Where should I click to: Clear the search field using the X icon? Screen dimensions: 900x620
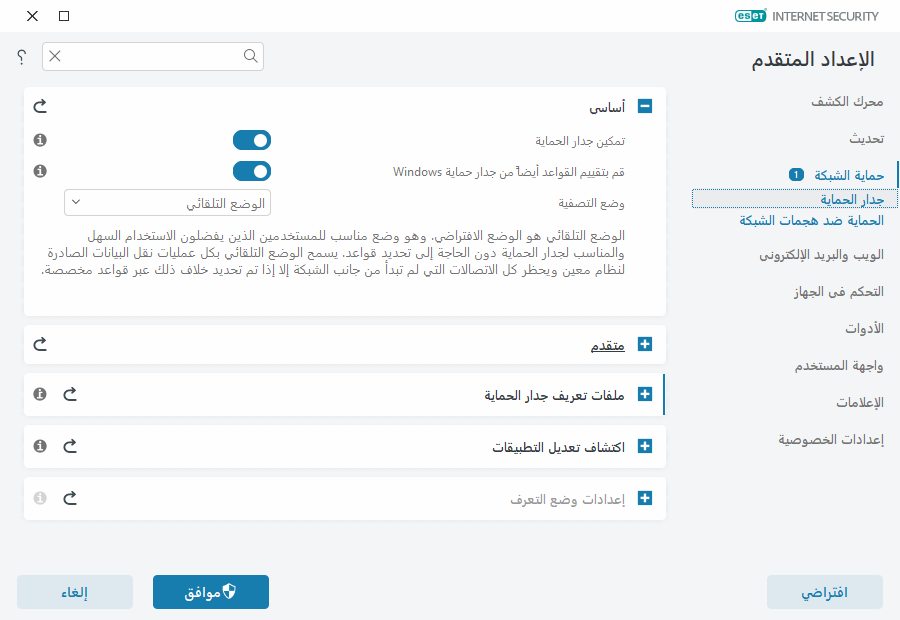[x=55, y=57]
